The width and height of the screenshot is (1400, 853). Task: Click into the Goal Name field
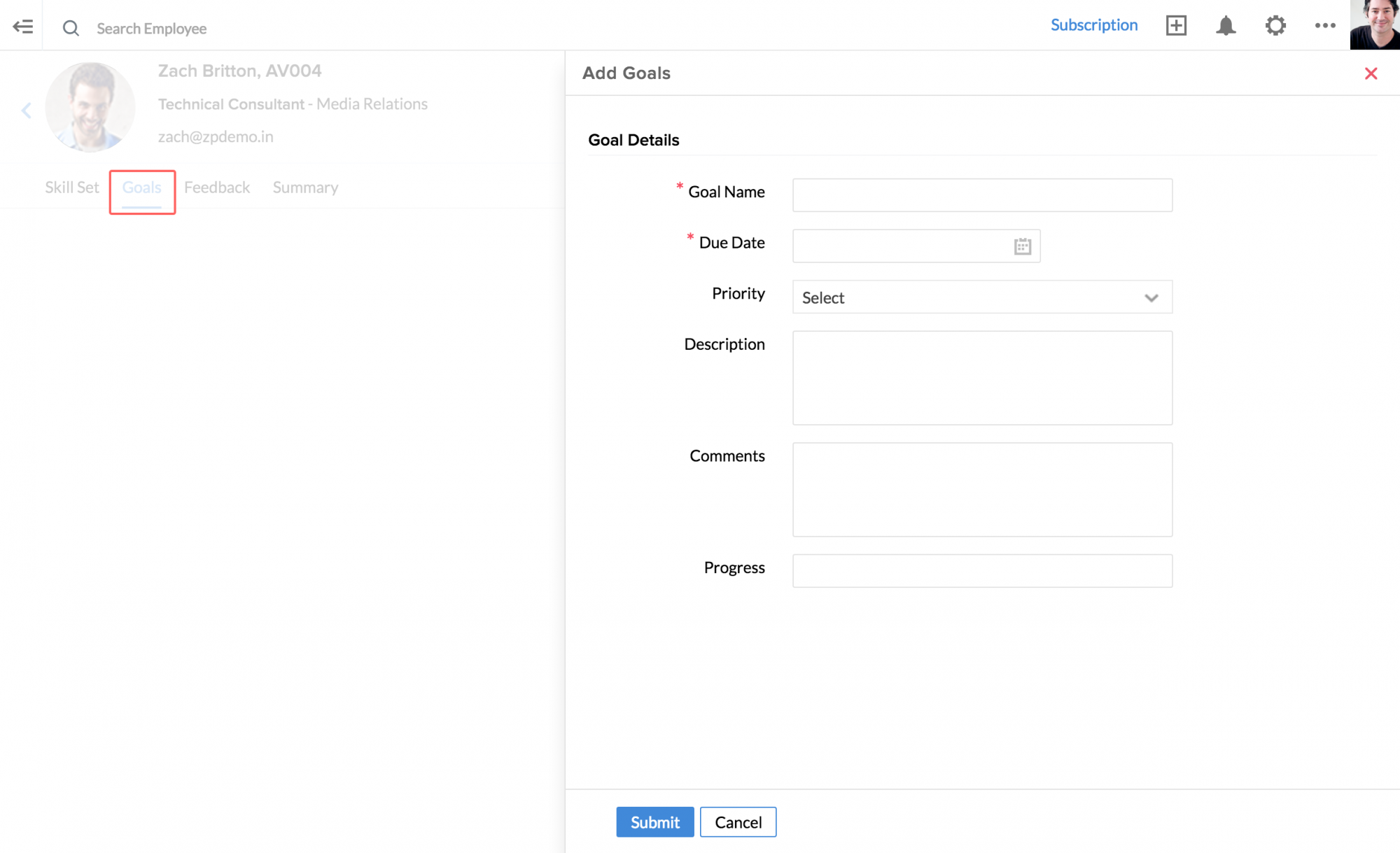click(x=982, y=195)
